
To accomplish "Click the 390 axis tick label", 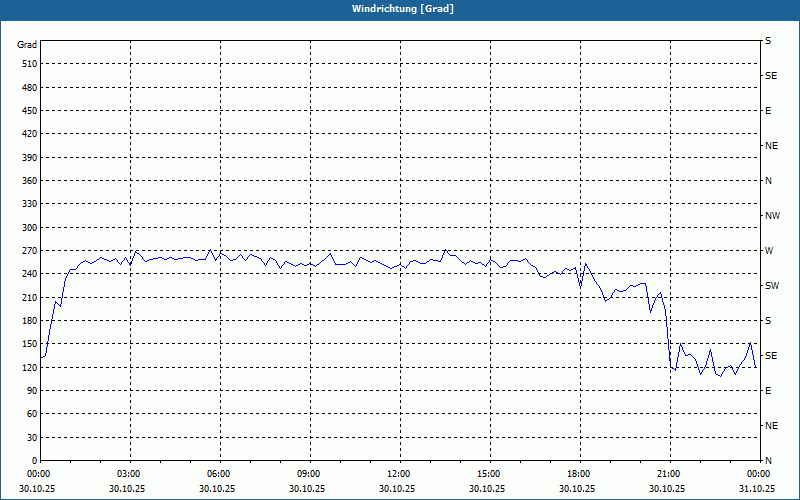I will coord(30,157).
